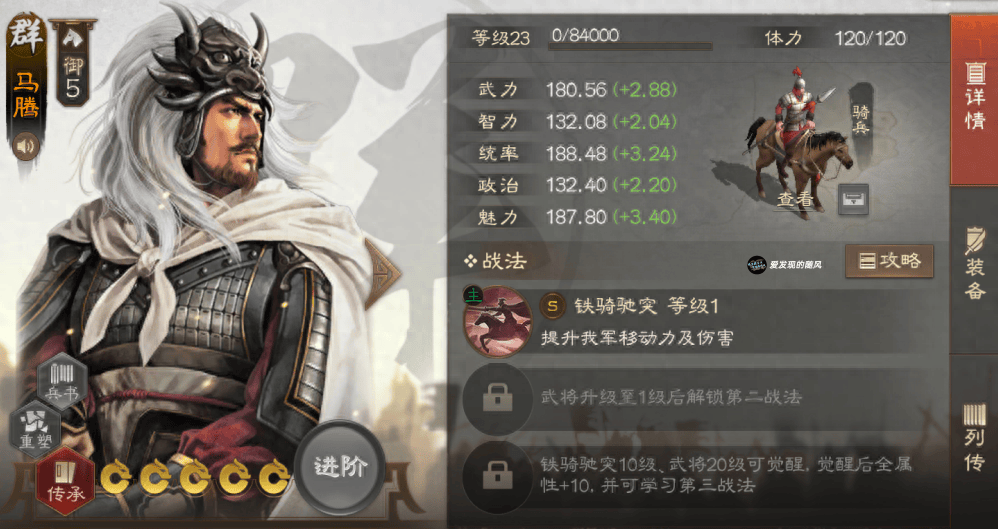This screenshot has width=998, height=529.
Task: Tap the 骑兵 cavalry troop figure
Action: click(798, 145)
